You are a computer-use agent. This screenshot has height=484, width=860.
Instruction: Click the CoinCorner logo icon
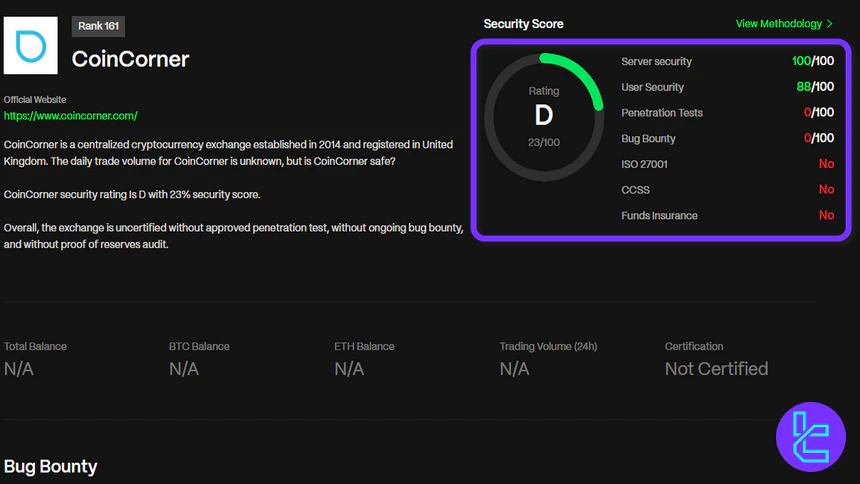tap(31, 45)
